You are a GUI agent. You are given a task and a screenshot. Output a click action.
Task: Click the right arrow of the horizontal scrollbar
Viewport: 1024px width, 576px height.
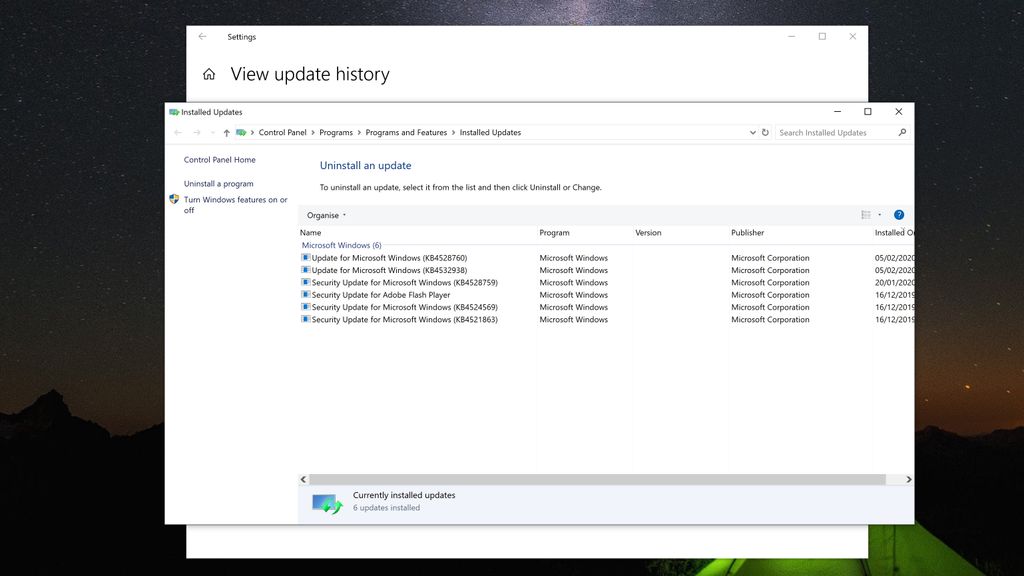pos(908,479)
